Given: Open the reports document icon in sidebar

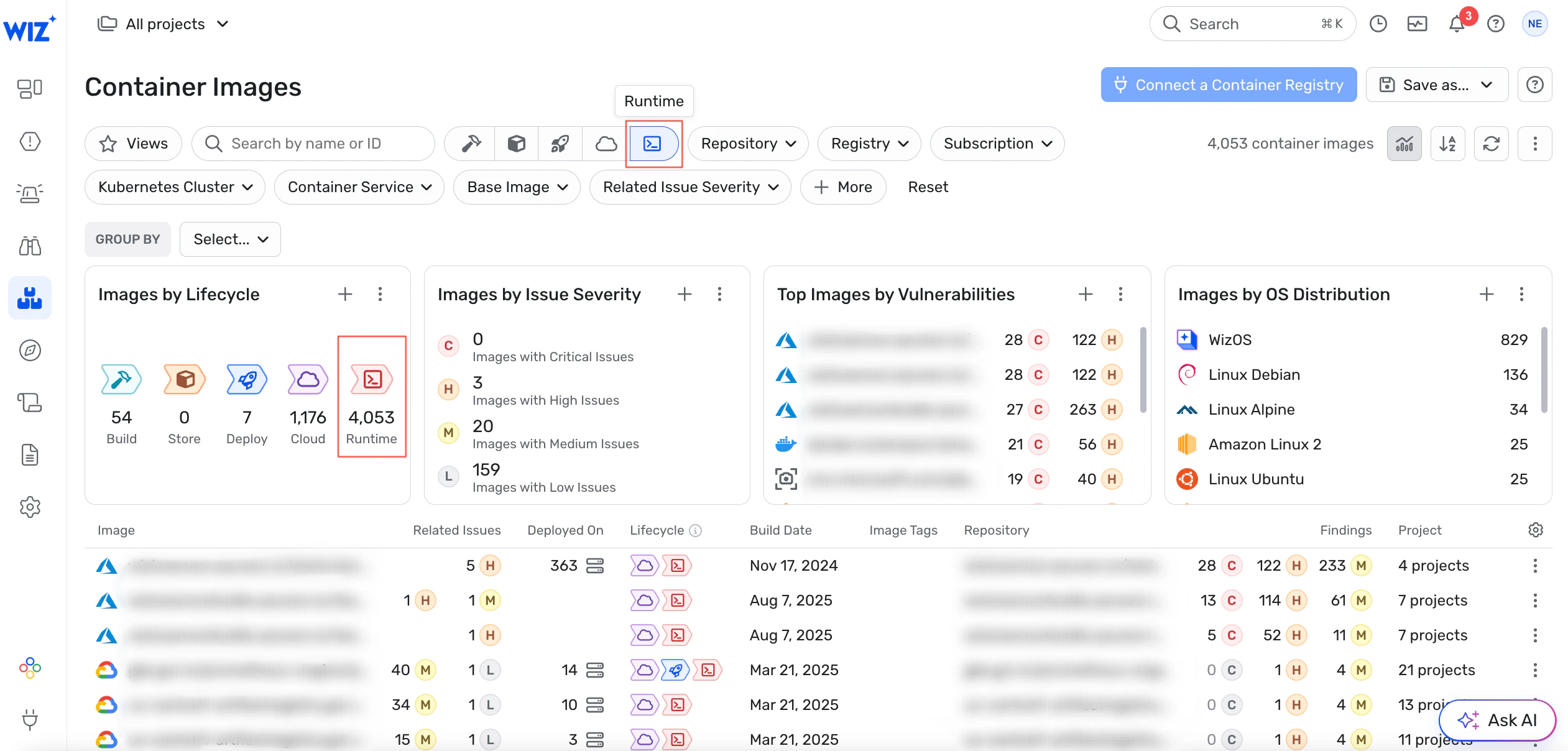Looking at the screenshot, I should point(30,454).
